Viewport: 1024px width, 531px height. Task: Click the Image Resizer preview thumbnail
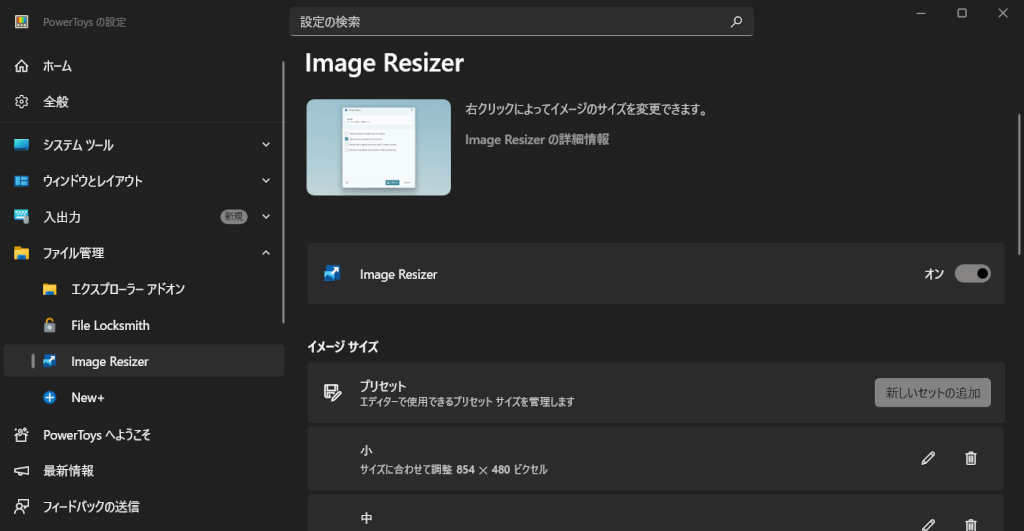point(379,147)
